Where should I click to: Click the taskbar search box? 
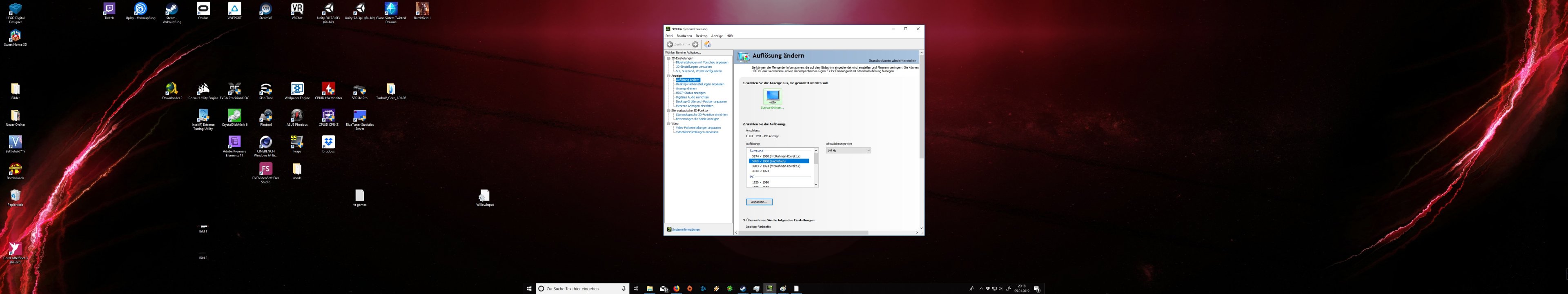click(x=583, y=289)
